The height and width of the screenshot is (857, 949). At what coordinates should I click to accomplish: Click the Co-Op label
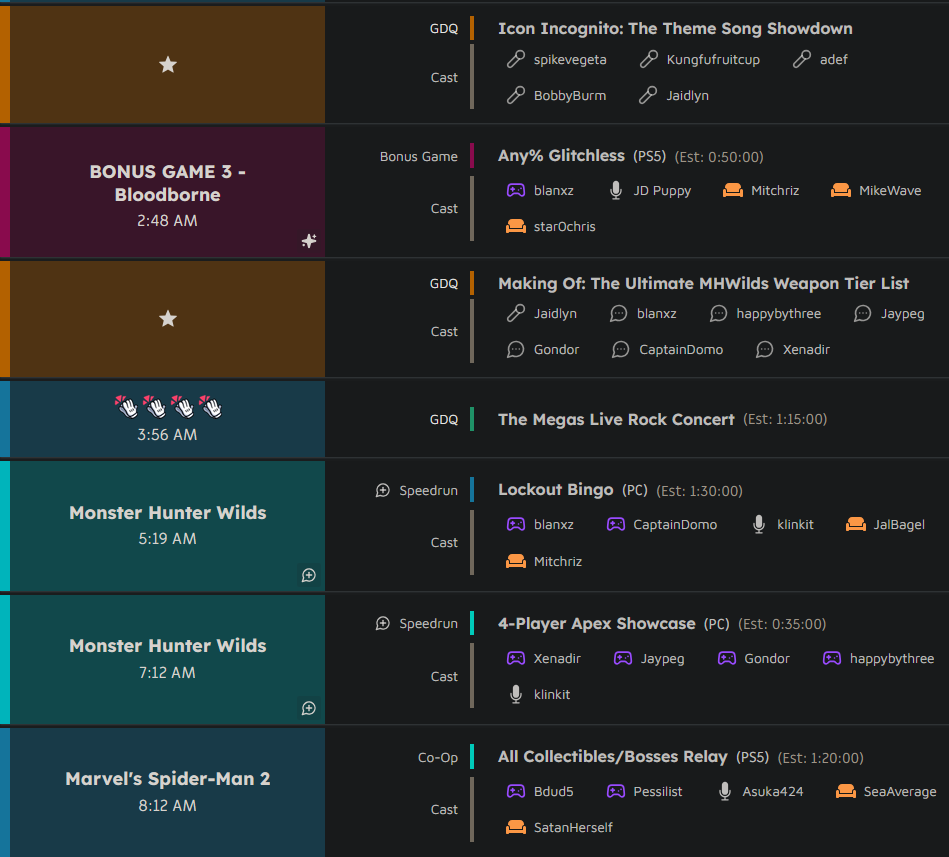click(x=438, y=758)
